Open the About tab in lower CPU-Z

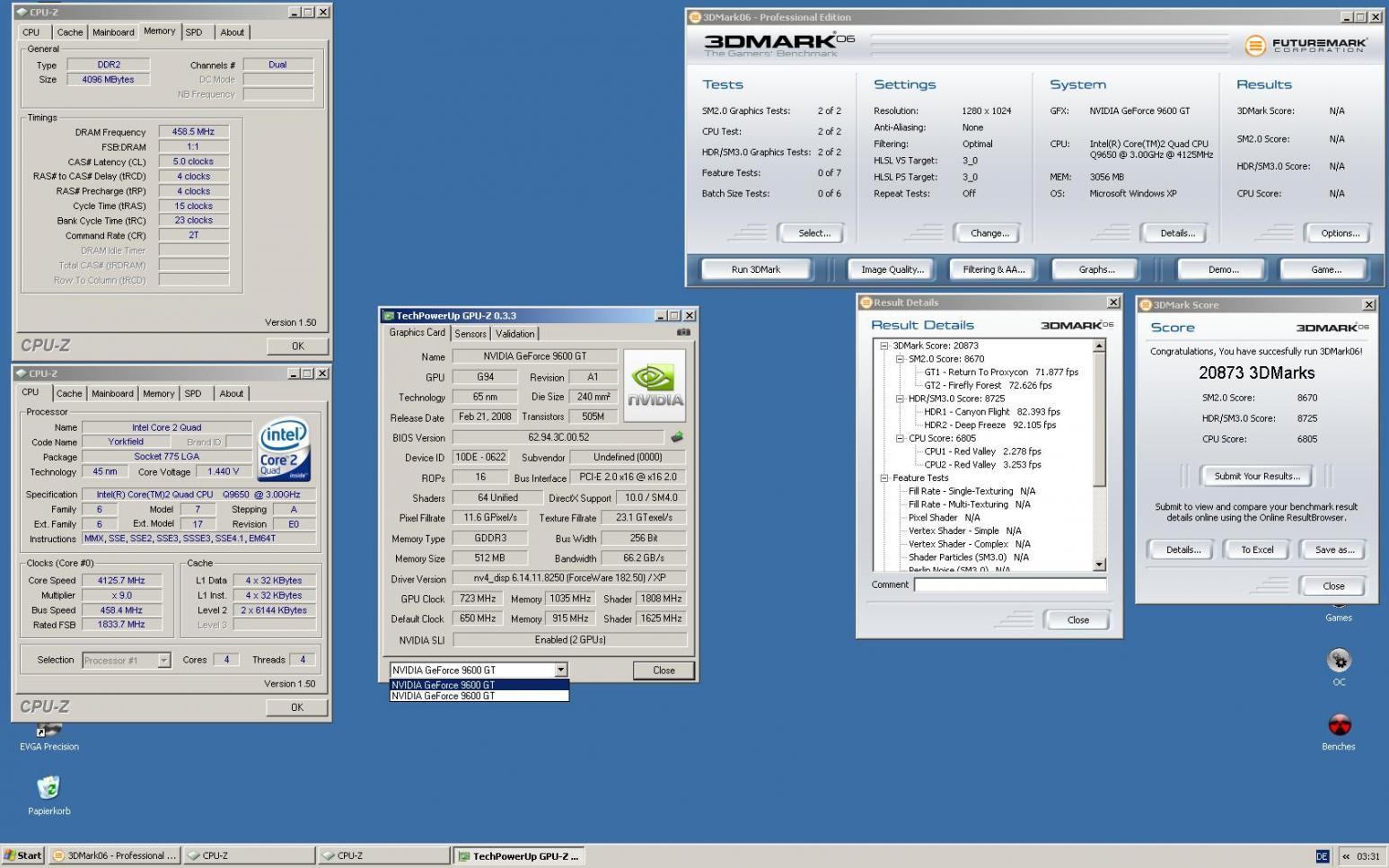[231, 393]
